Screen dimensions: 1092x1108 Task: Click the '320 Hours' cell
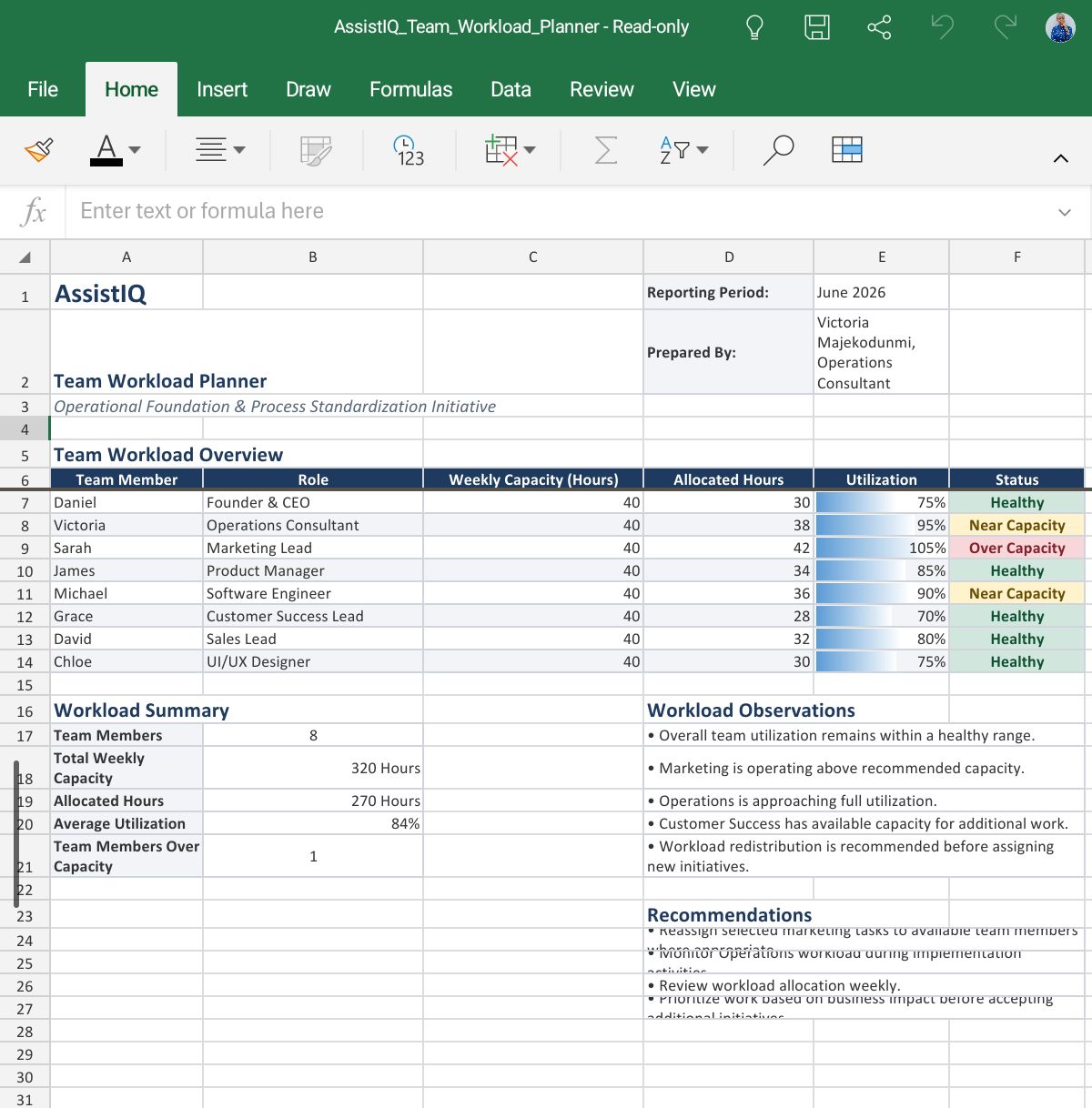[313, 768]
